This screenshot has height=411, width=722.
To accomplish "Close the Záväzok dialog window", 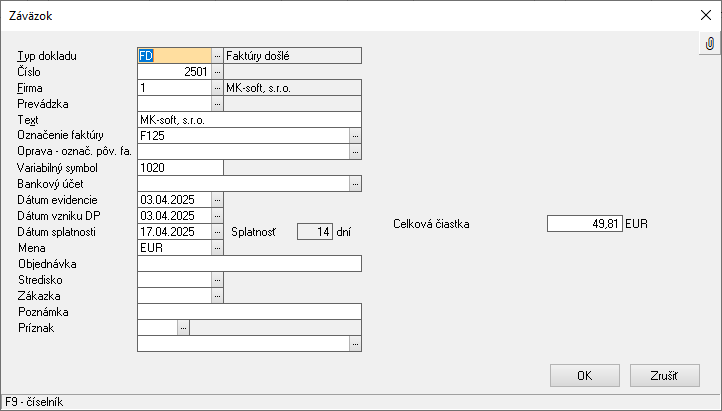I will click(x=704, y=15).
